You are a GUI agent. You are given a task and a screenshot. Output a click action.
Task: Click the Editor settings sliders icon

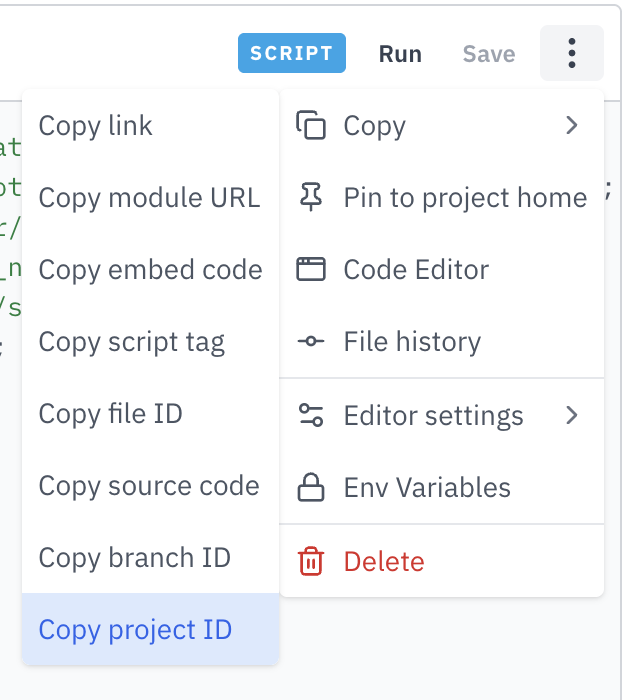click(312, 415)
